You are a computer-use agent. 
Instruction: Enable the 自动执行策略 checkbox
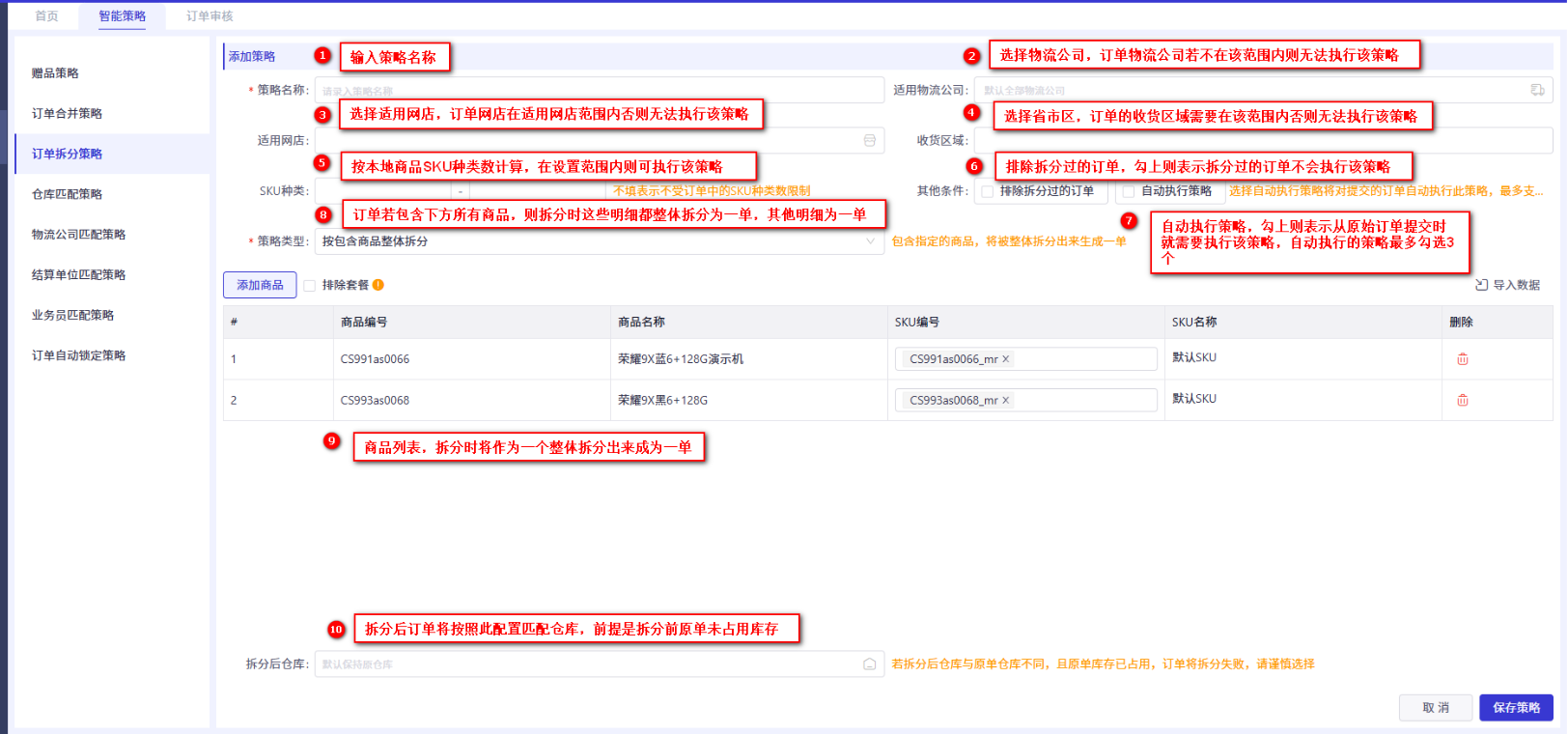1128,191
